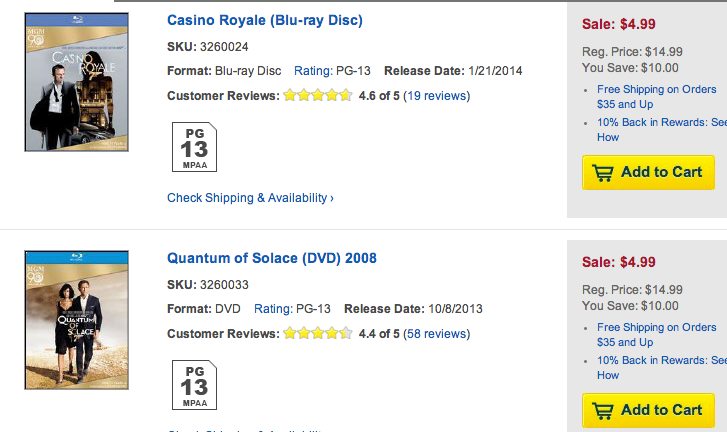
Task: Click Casino Royale's star rating icons
Action: coord(317,96)
